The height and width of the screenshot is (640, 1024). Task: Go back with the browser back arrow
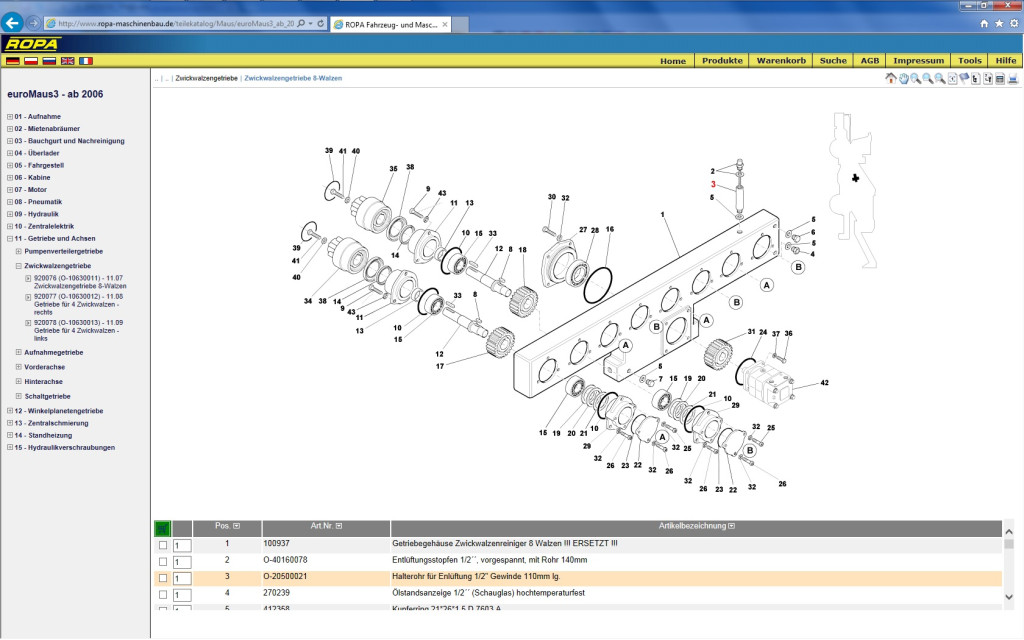[12, 23]
